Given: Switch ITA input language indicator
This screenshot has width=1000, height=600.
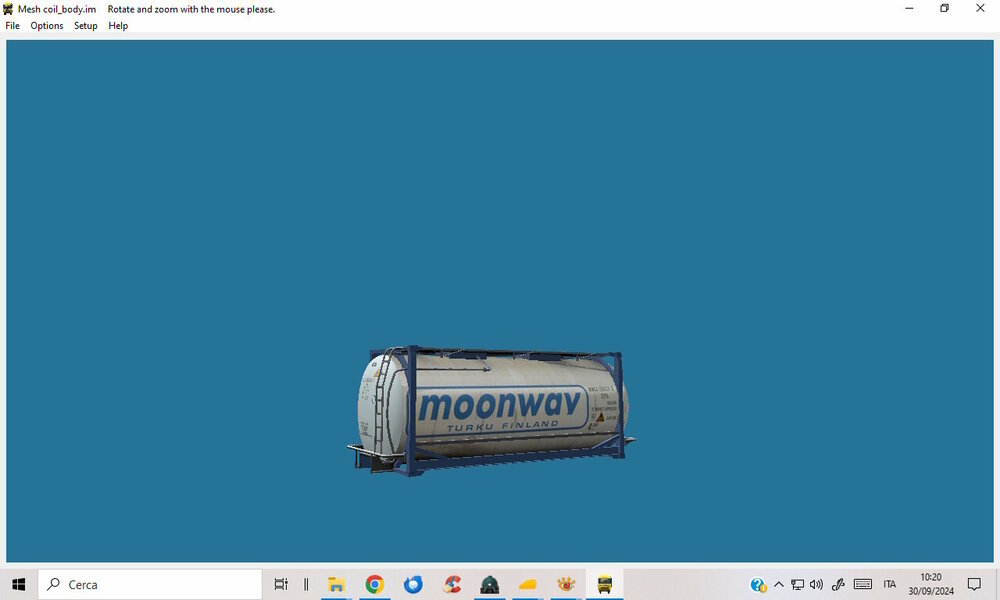Looking at the screenshot, I should [890, 584].
